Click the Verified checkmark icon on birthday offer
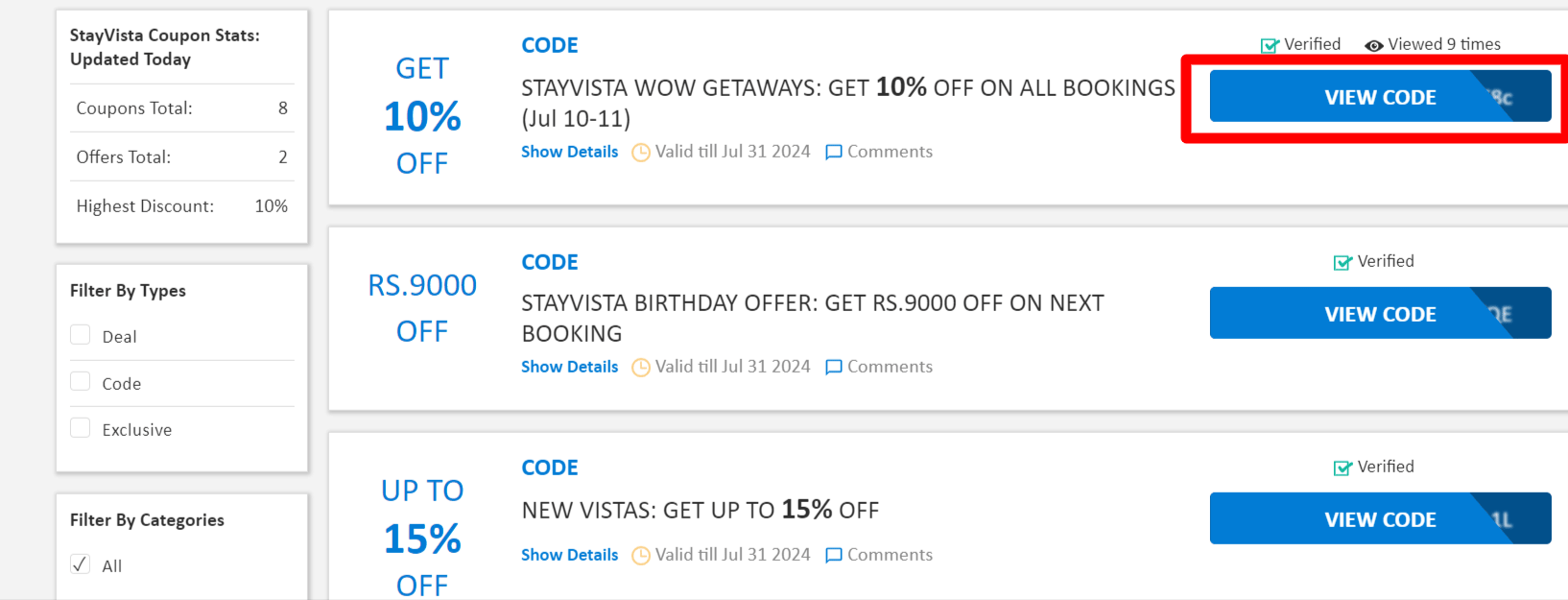 [1342, 262]
